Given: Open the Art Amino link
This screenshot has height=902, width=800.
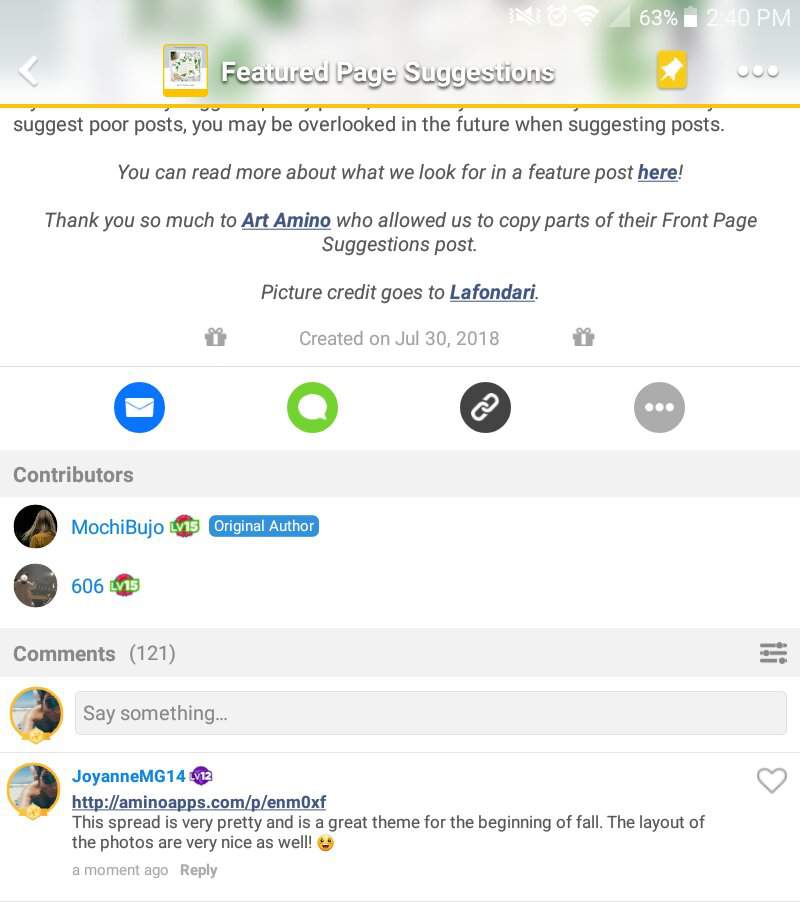Looking at the screenshot, I should coord(286,220).
